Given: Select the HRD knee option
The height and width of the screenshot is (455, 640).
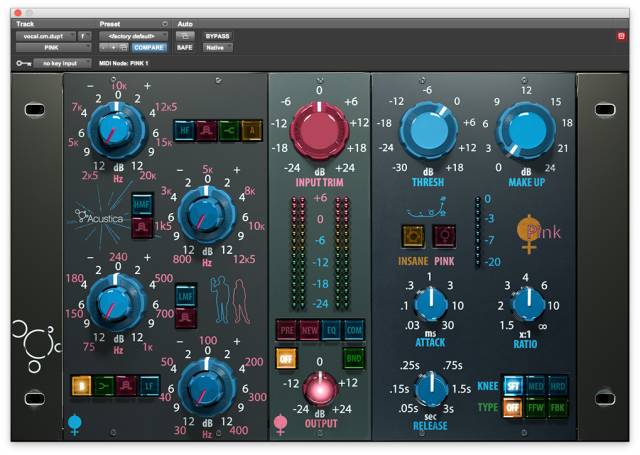Looking at the screenshot, I should 558,386.
